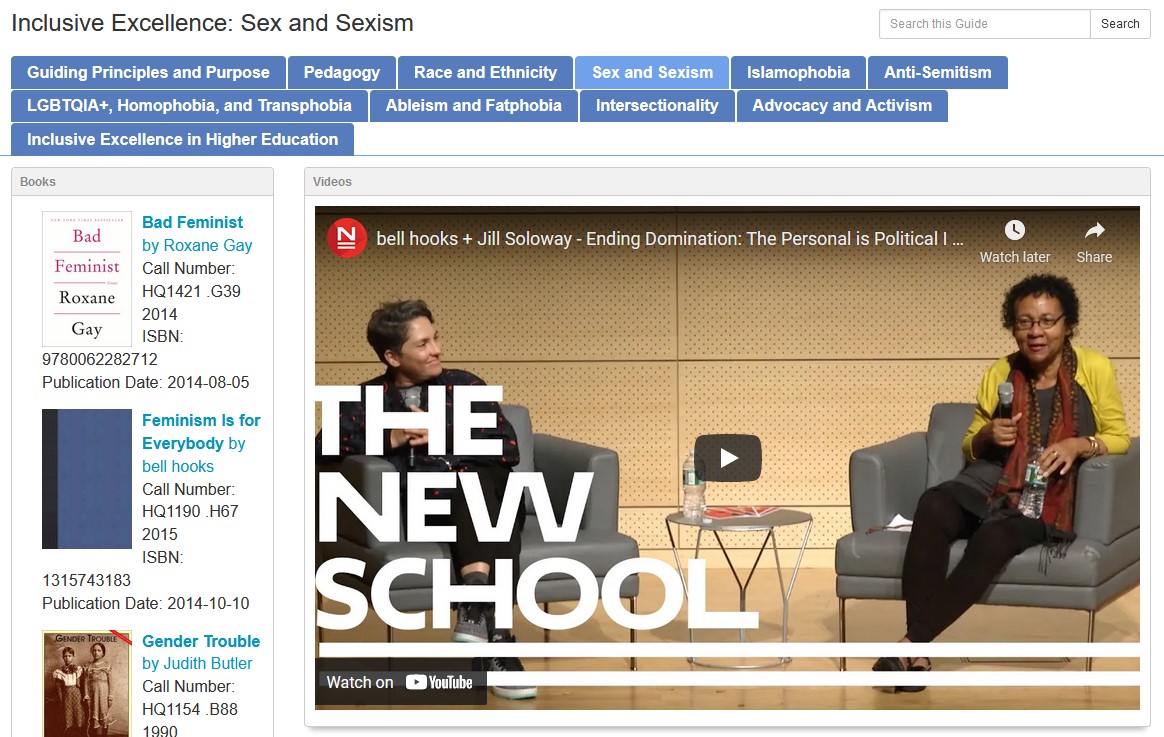The image size is (1164, 737).
Task: Click the page title Inclusive Excellence: Sex and Sexism
Action: click(x=212, y=23)
